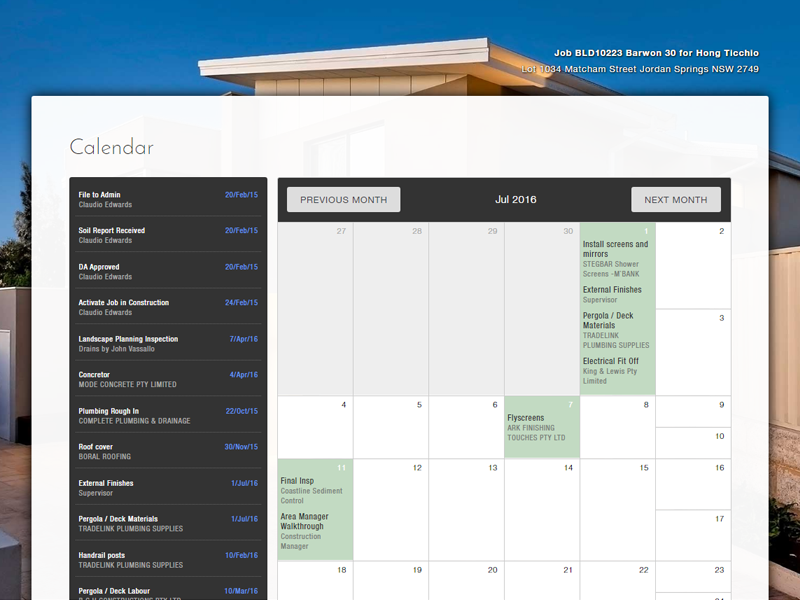The image size is (800, 600).
Task: Select calendar day 23
Action: click(x=693, y=577)
